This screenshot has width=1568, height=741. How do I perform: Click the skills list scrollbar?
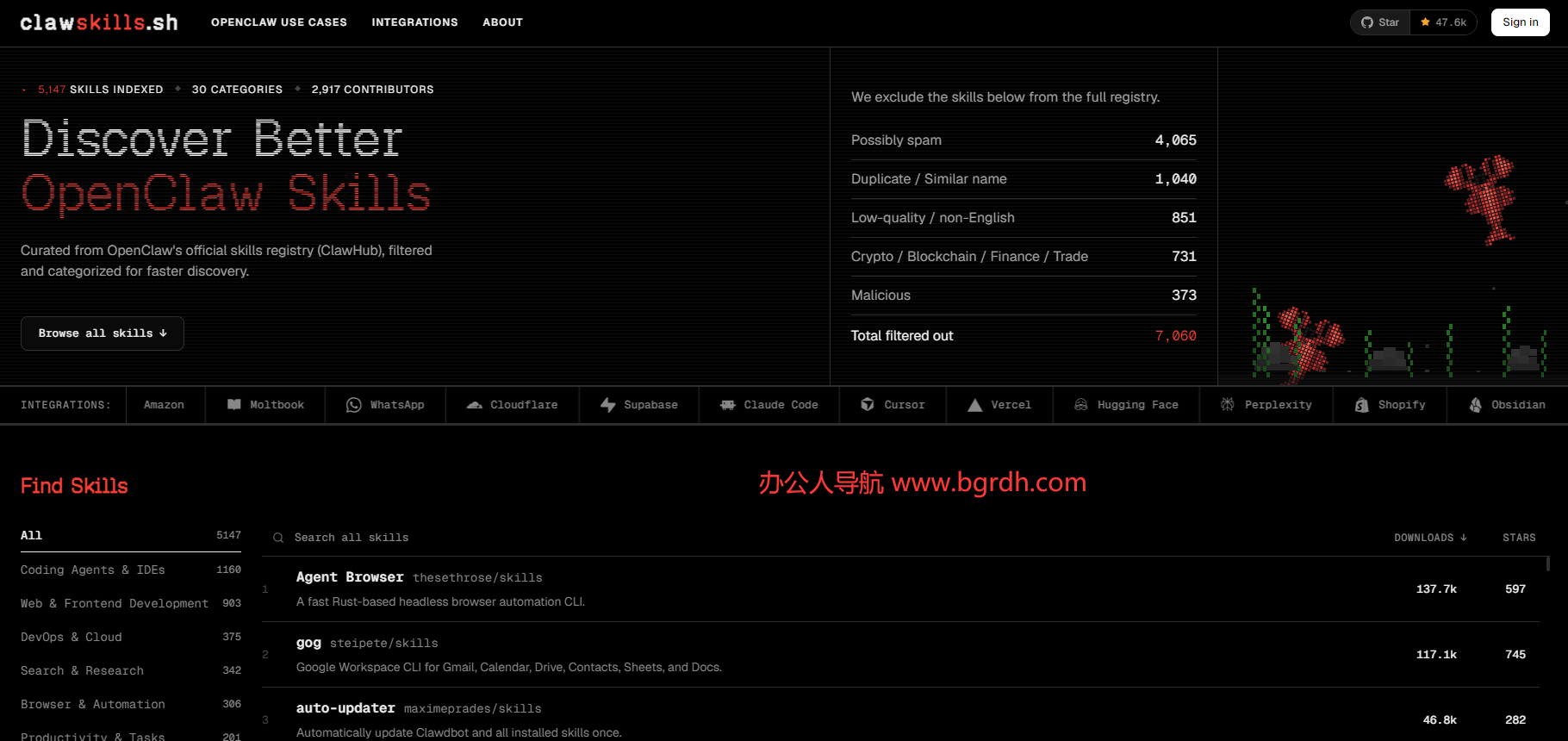1547,564
